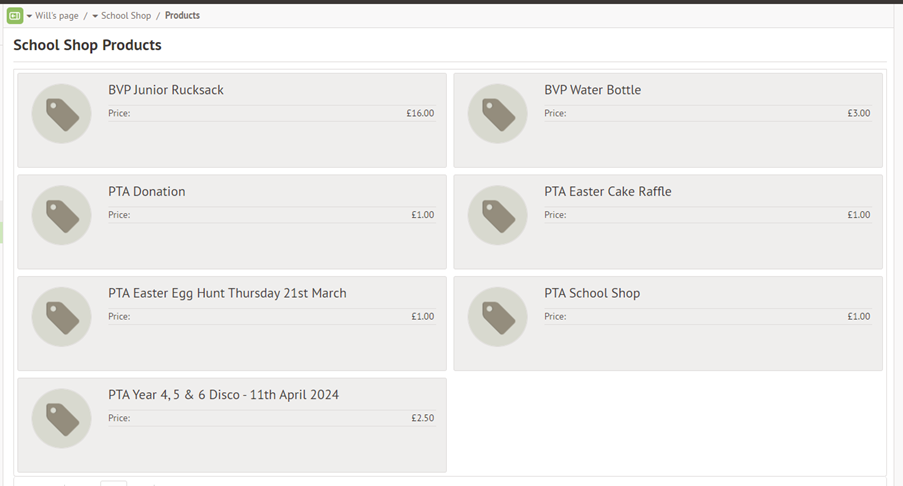Open the BVP Water Bottle product title
903x486 pixels.
[x=593, y=90]
